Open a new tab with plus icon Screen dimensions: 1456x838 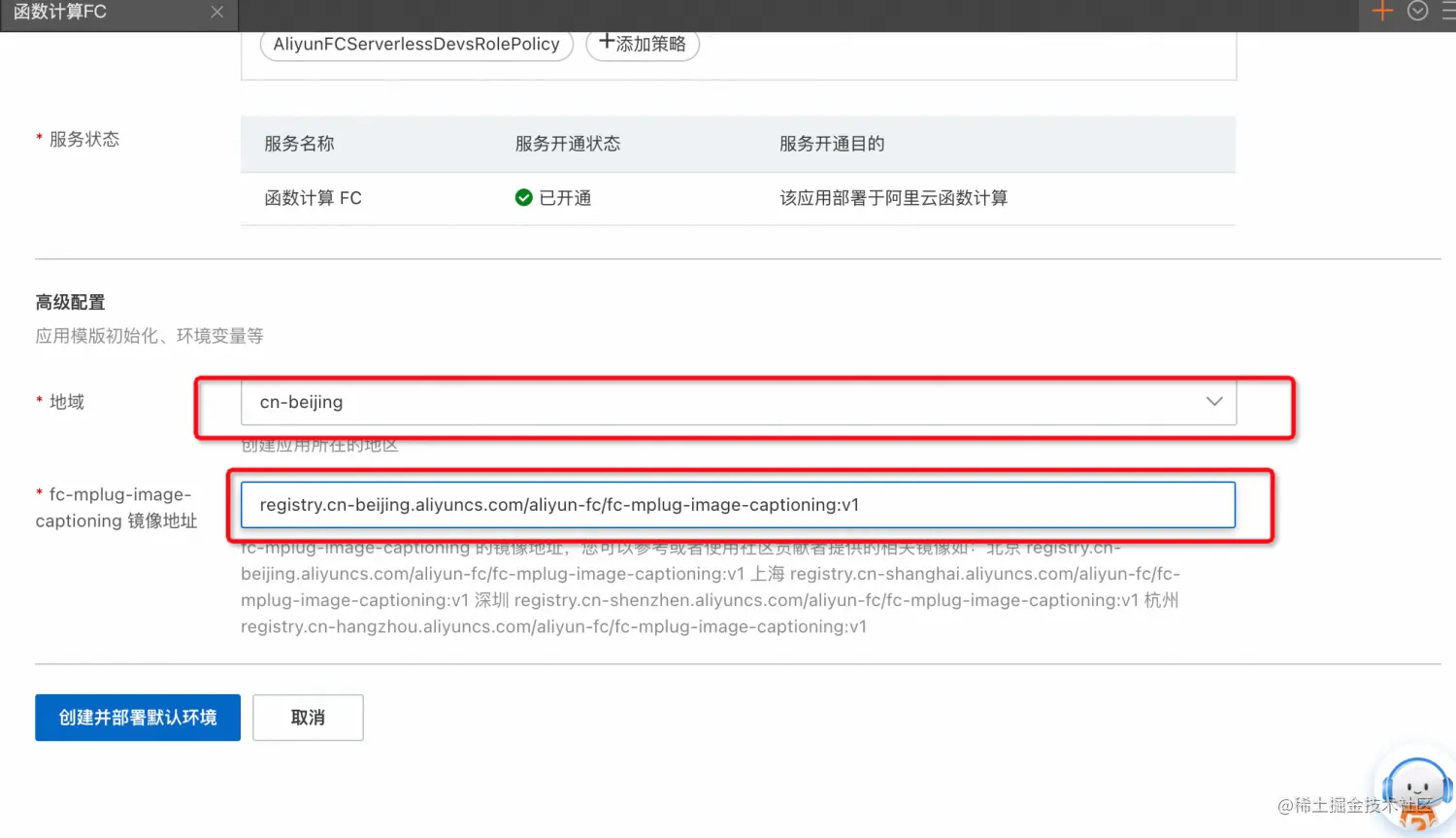point(1382,11)
